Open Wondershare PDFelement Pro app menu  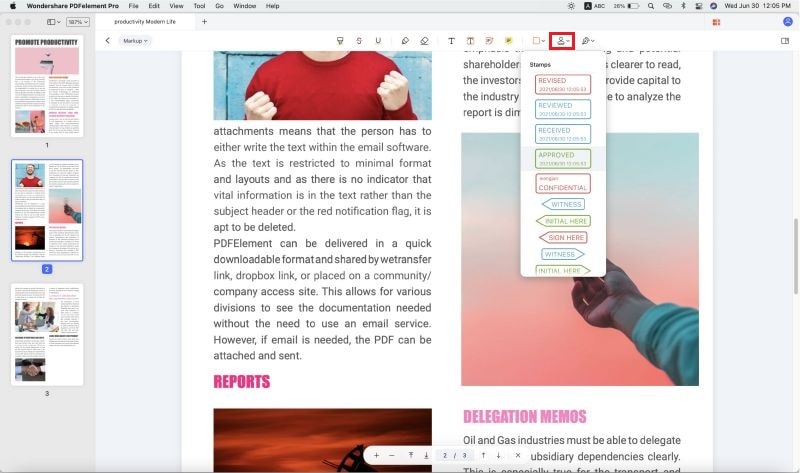click(72, 6)
